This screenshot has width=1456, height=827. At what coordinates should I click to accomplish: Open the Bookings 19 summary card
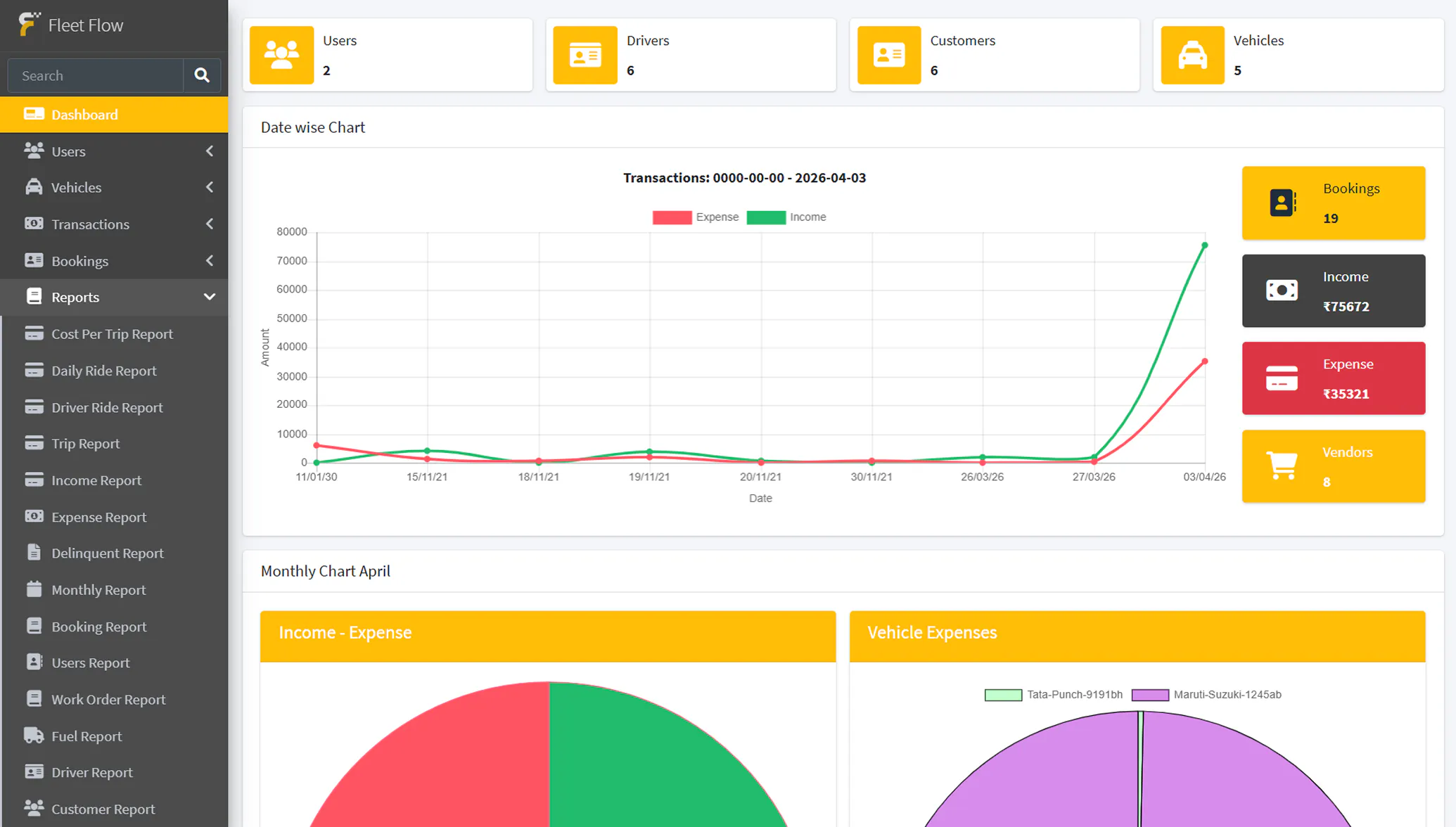tap(1334, 203)
